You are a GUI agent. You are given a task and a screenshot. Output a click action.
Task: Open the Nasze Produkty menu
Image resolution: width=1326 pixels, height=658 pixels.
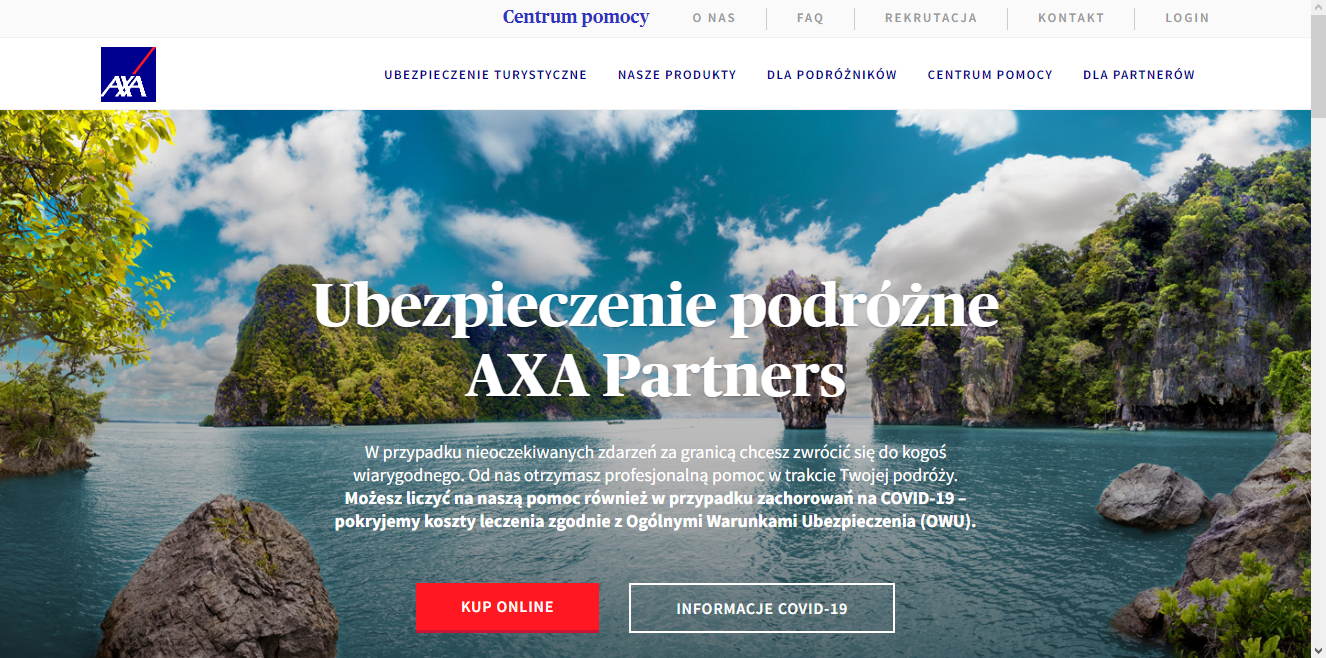point(677,75)
